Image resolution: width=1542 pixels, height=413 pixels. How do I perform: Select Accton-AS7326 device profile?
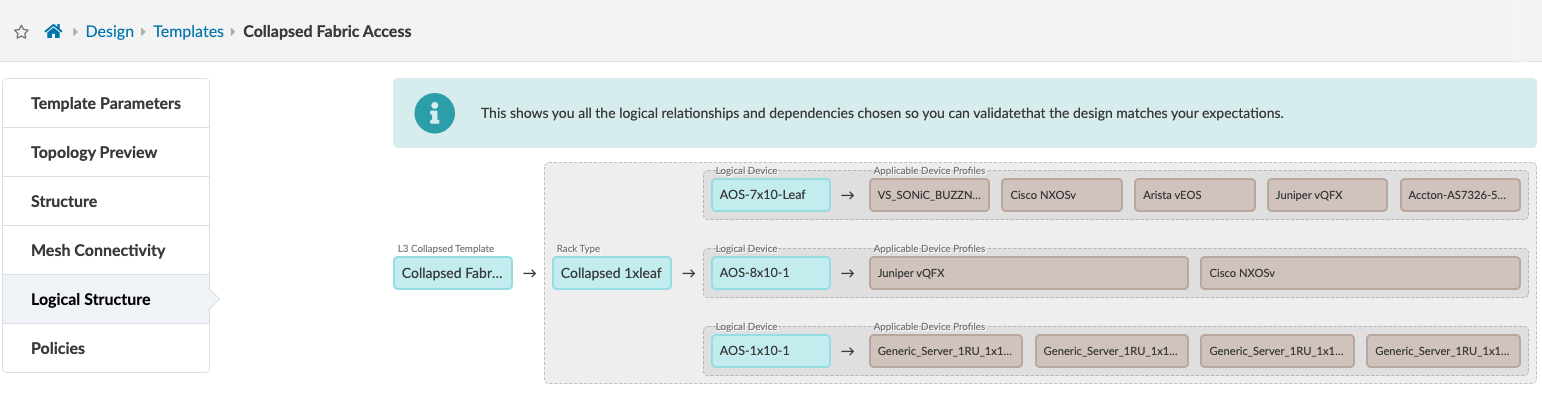tap(1460, 195)
